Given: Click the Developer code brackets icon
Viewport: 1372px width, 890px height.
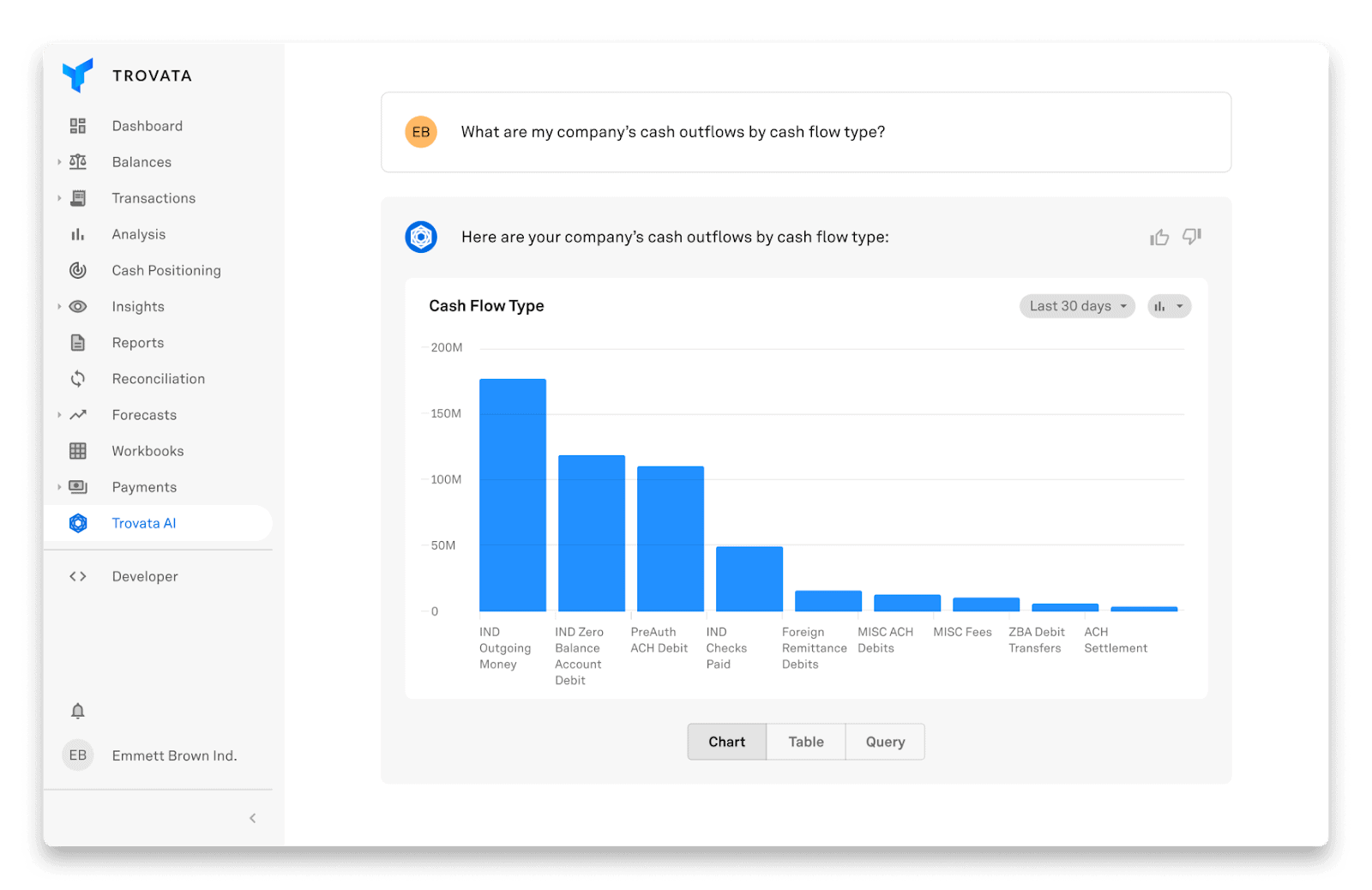Looking at the screenshot, I should [78, 576].
